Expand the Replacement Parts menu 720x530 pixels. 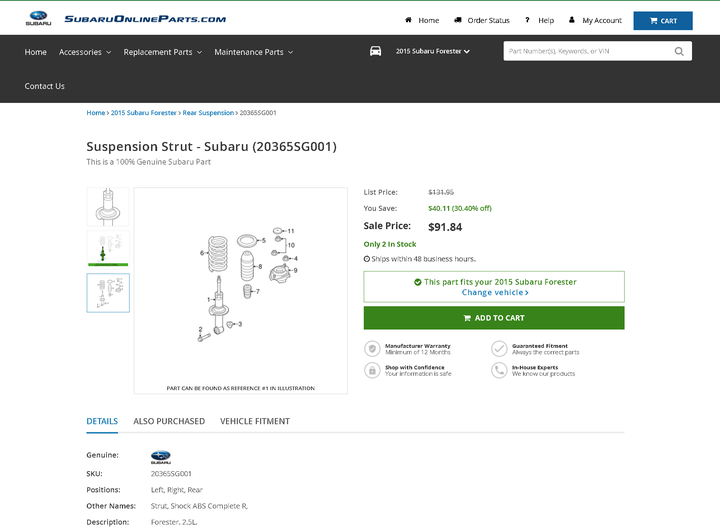tap(163, 52)
